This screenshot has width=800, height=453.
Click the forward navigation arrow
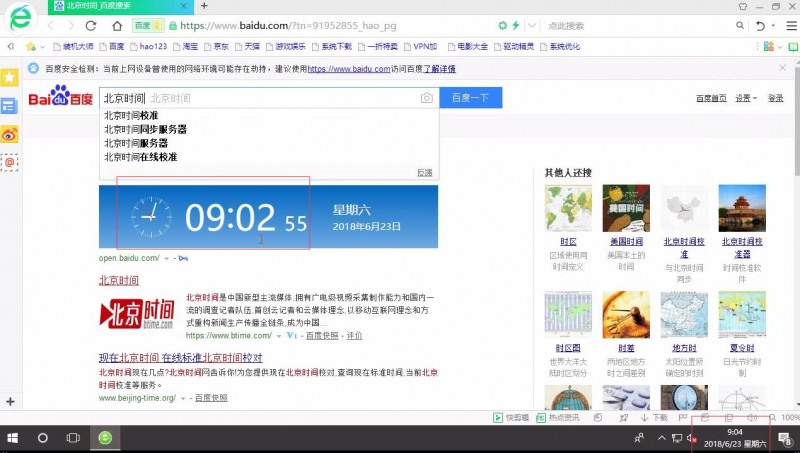pos(71,26)
